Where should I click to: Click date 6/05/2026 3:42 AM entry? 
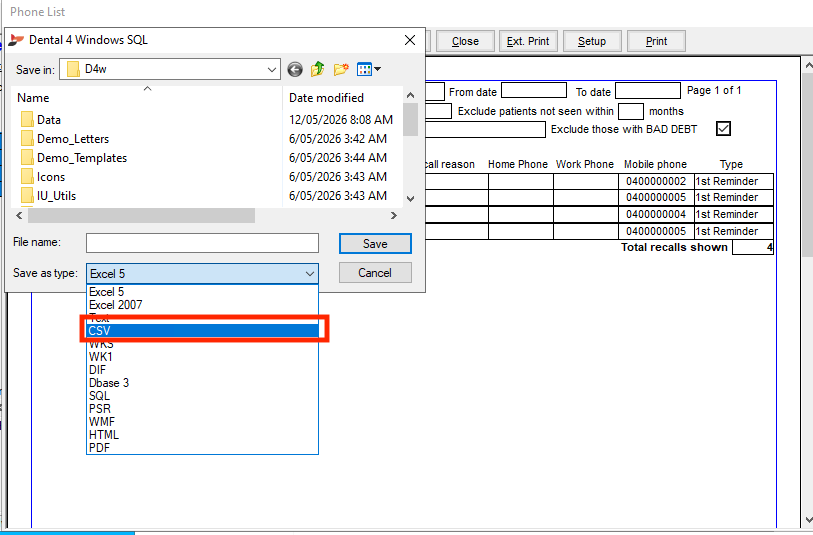click(338, 139)
